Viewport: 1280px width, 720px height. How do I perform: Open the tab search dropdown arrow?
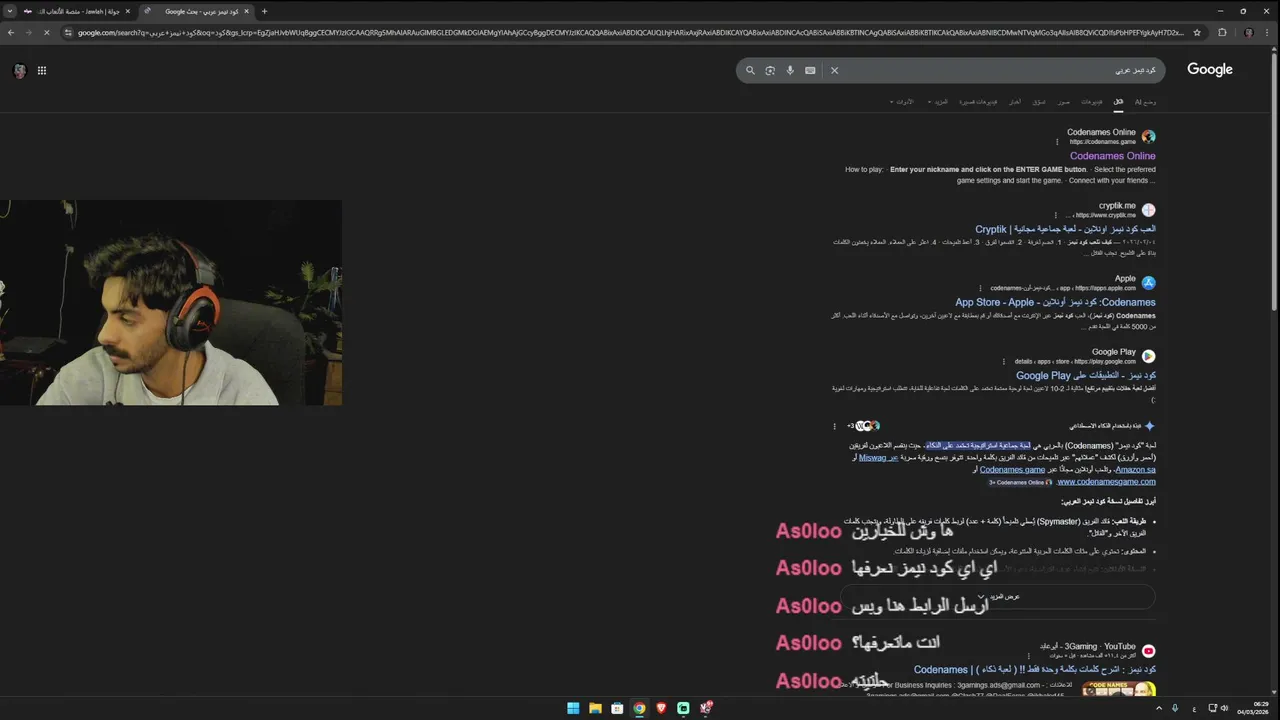point(8,11)
